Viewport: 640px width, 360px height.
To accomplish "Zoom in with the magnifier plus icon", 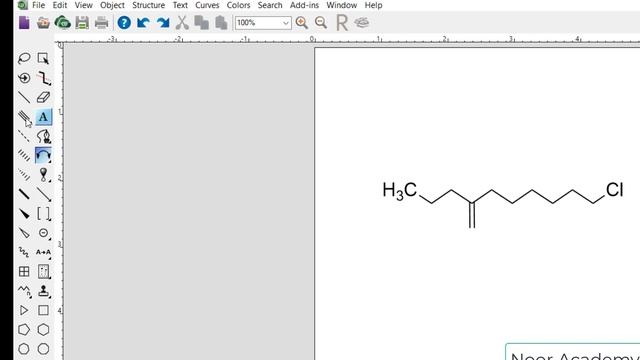I will pos(302,22).
